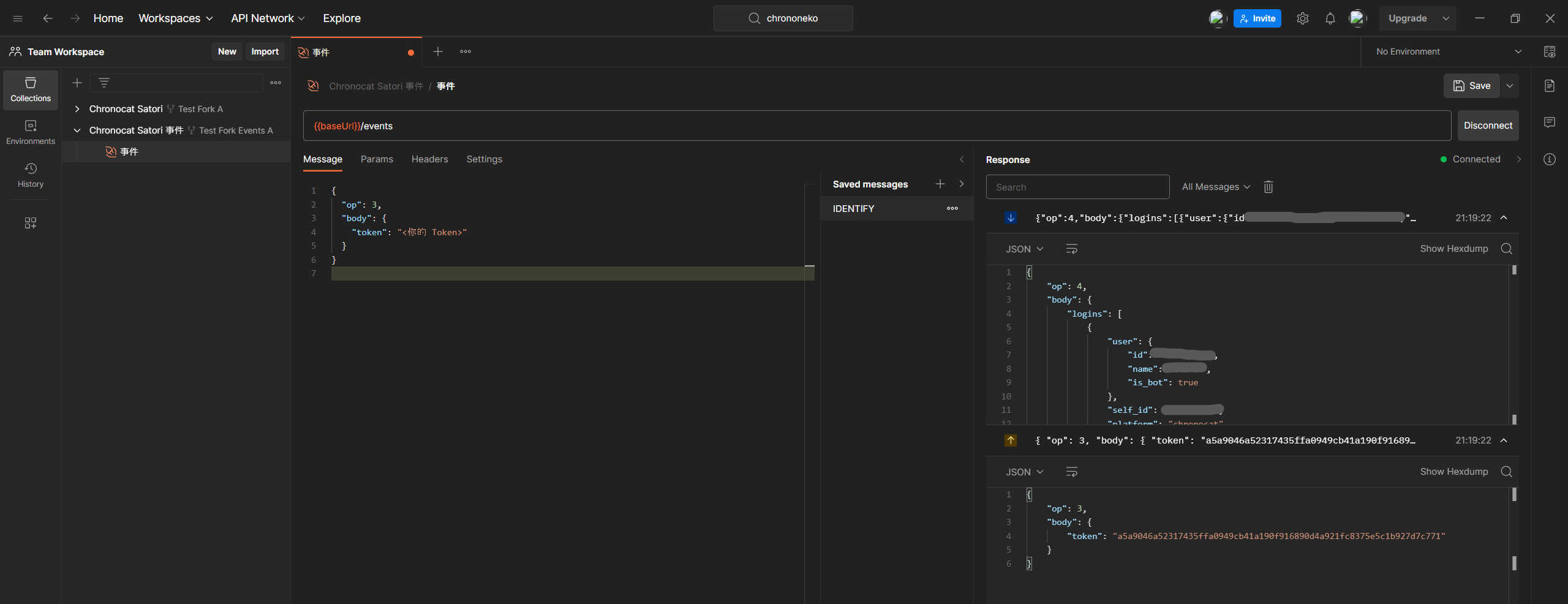This screenshot has width=1568, height=604.
Task: Click the chrononeko global search box
Action: pos(783,18)
